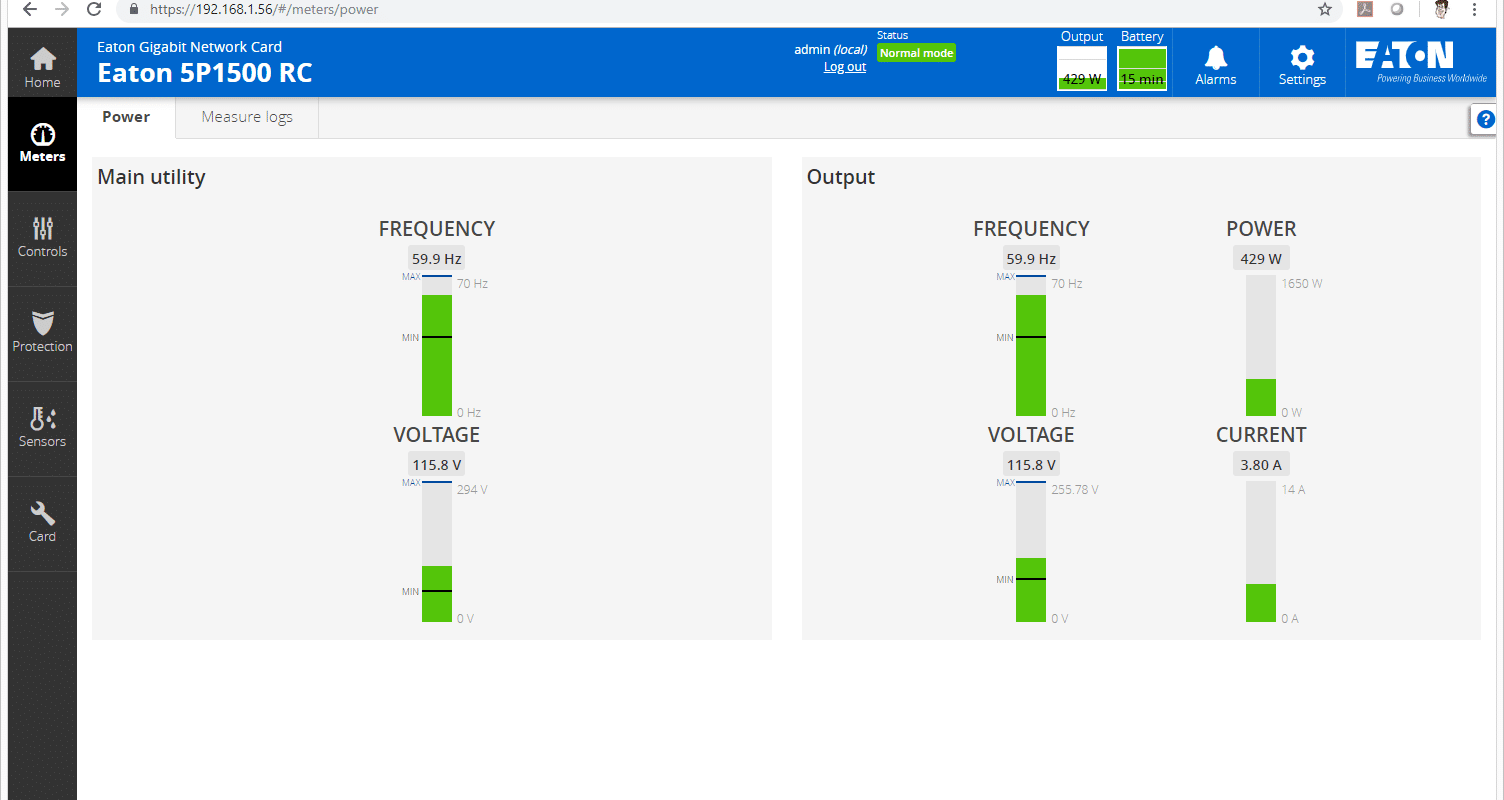Screen dimensions: 1504x800
Task: Click the browser back arrow
Action: tap(29, 10)
